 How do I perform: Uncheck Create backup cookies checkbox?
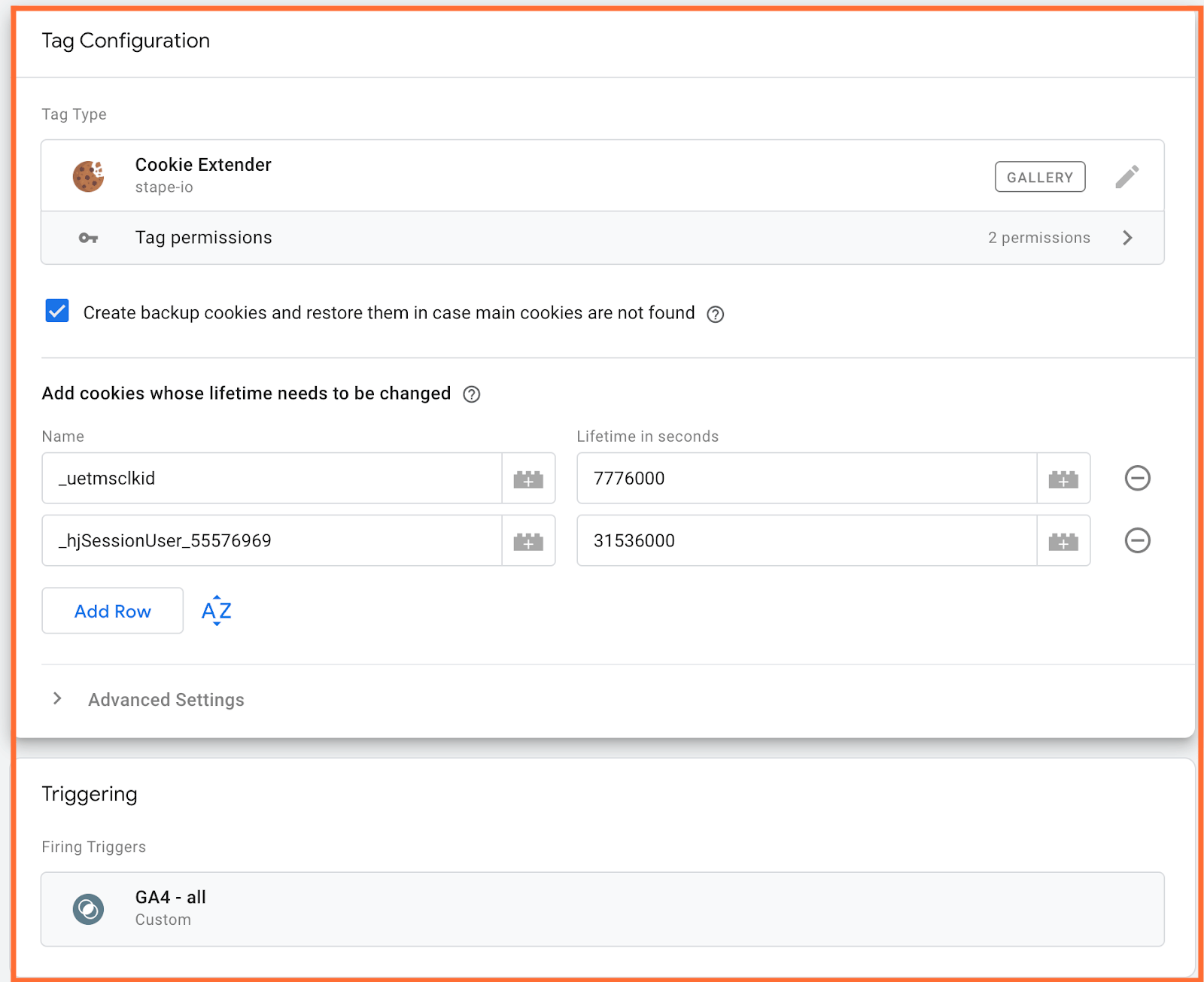tap(57, 311)
